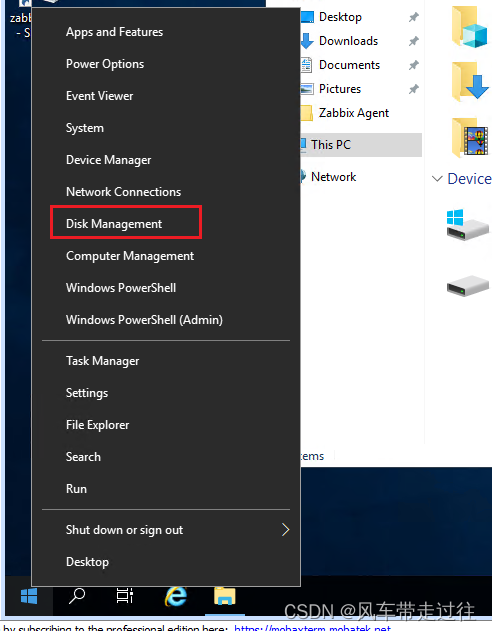Click blue Downloads arrow icon in sidebar
This screenshot has height=631, width=492.
[x=307, y=41]
